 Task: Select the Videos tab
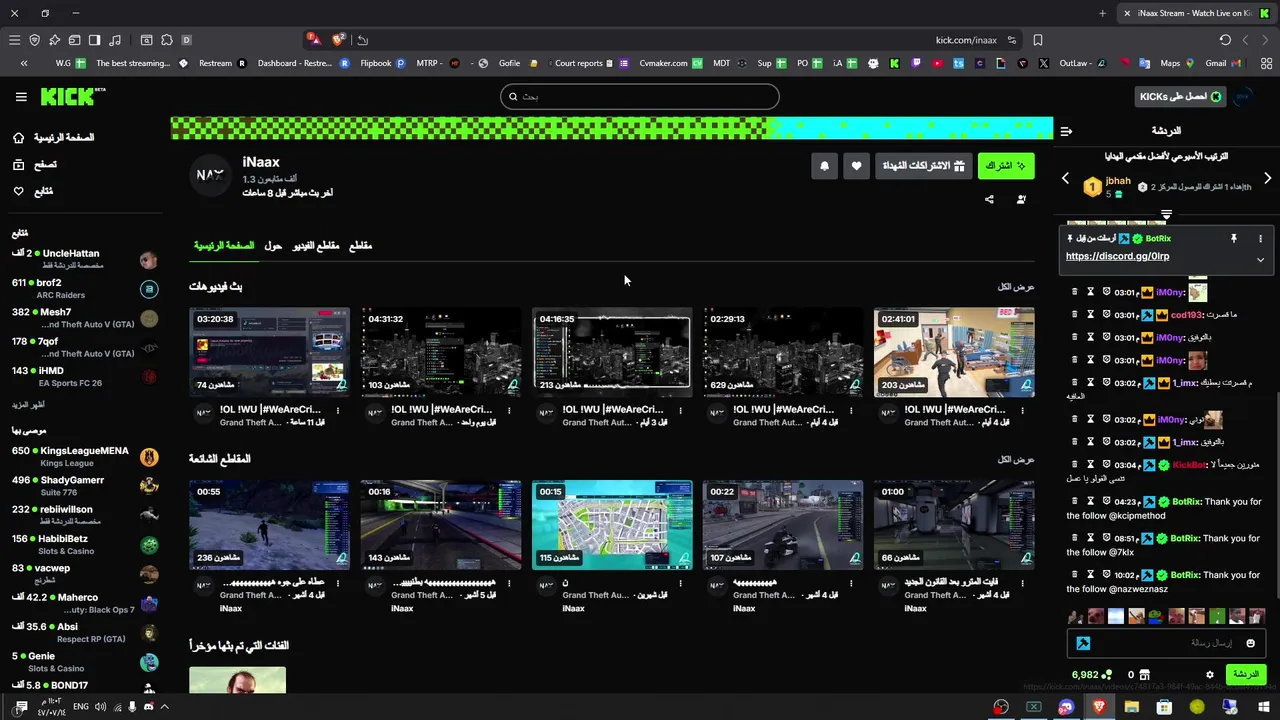316,246
